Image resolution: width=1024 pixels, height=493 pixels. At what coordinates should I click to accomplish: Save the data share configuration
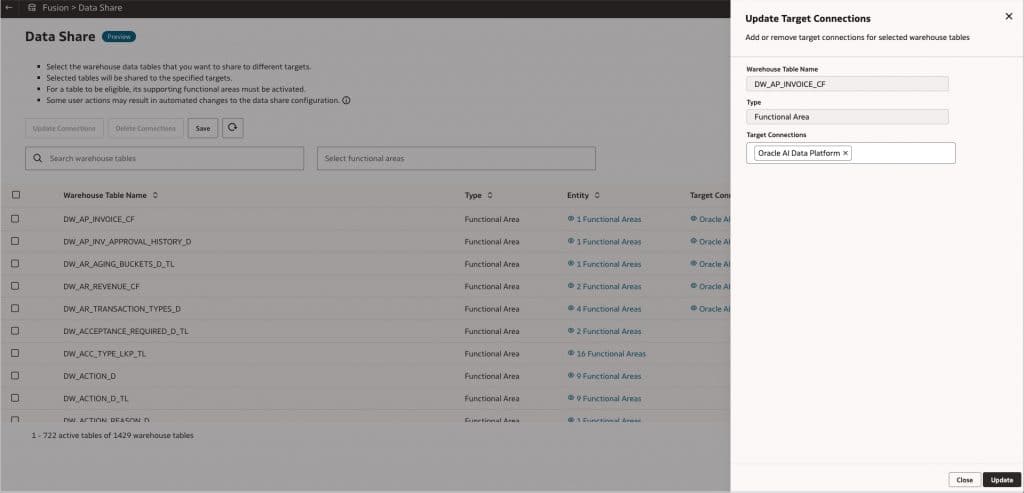(202, 128)
